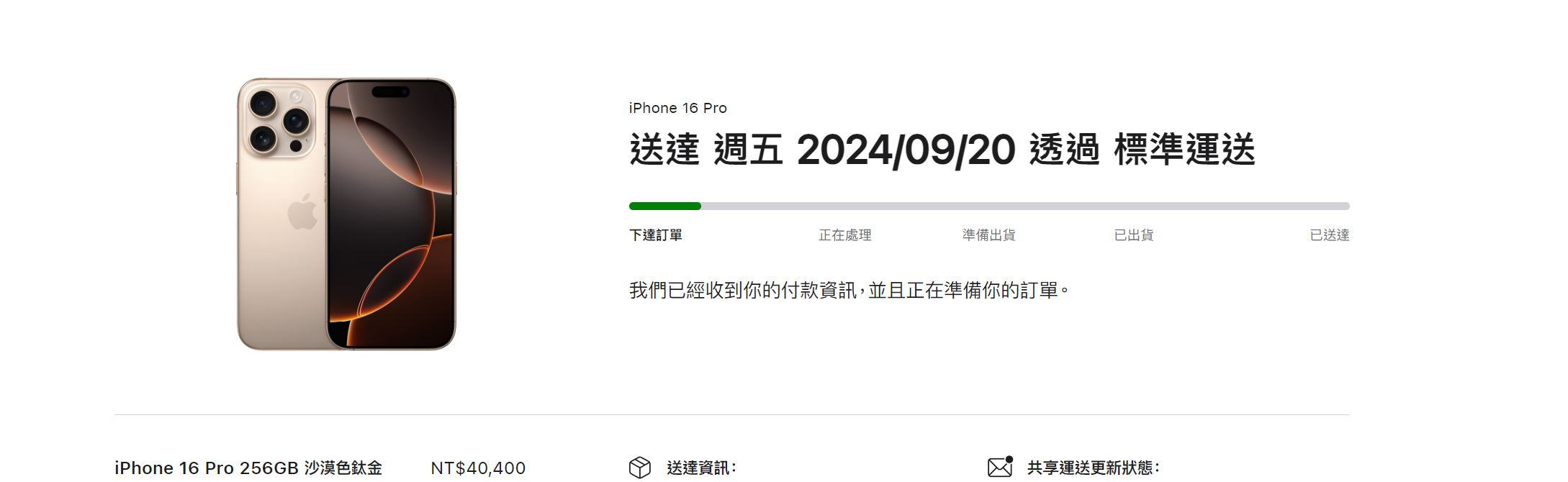Select the 正在處理 progress step label
Viewport: 1568px width, 482px height.
[844, 235]
